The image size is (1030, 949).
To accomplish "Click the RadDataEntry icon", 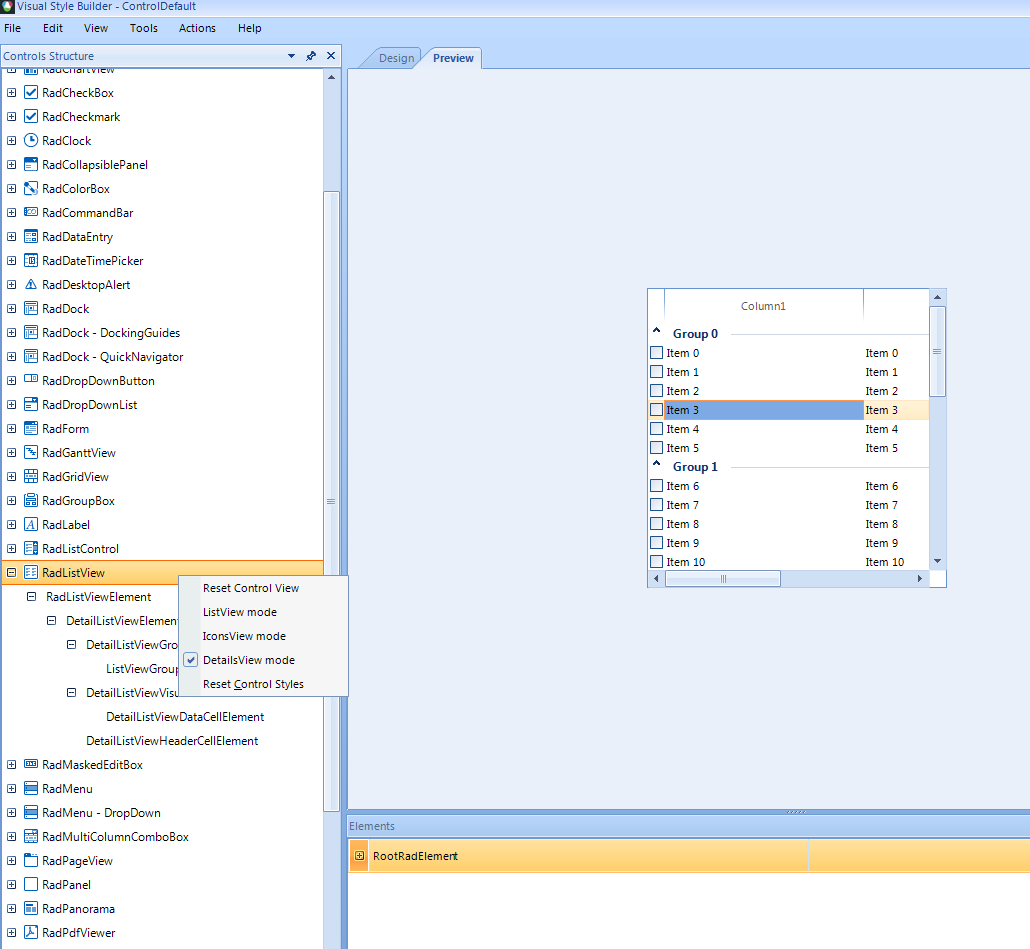I will tap(31, 236).
